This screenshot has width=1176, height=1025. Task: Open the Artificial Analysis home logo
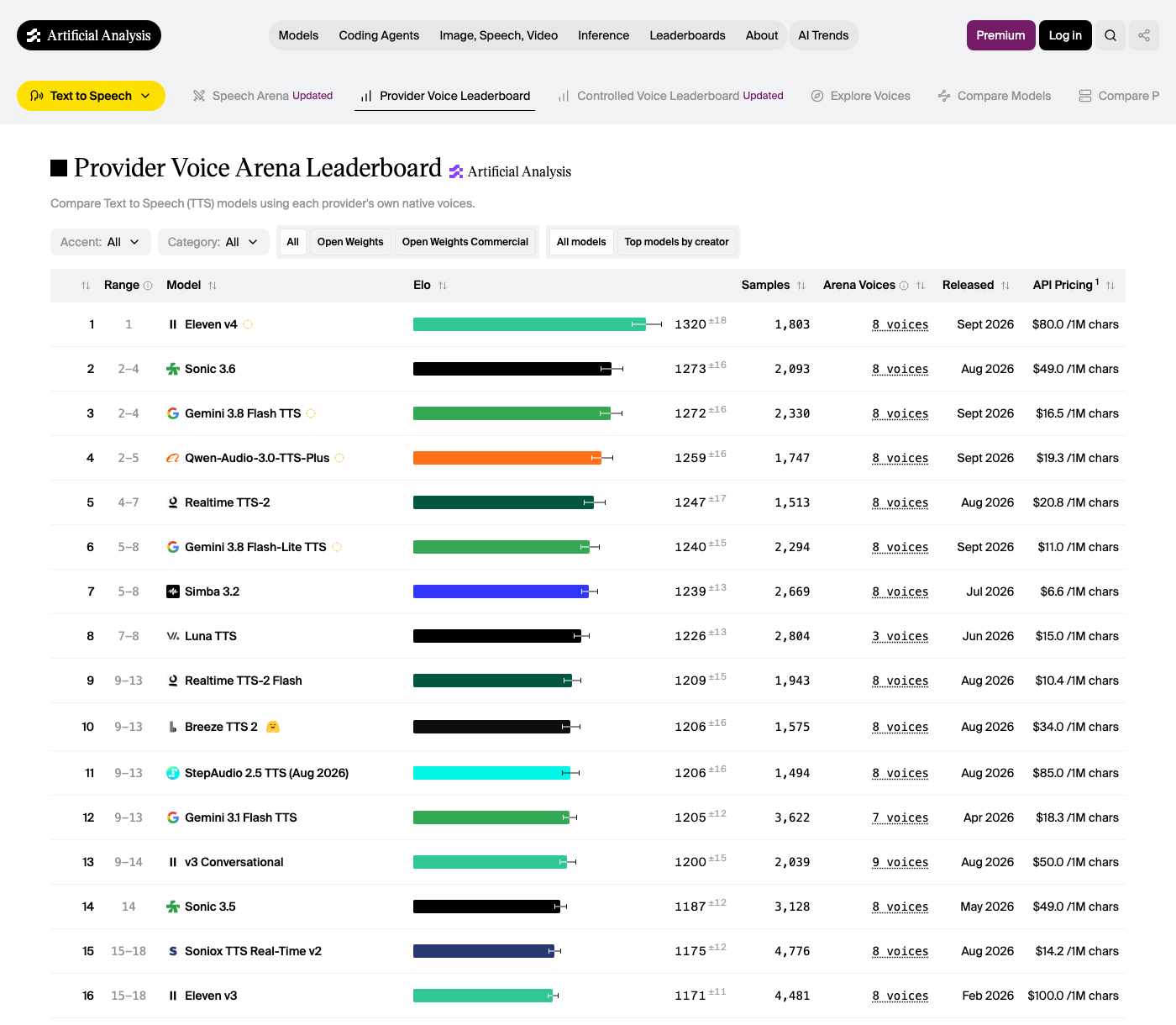89,35
